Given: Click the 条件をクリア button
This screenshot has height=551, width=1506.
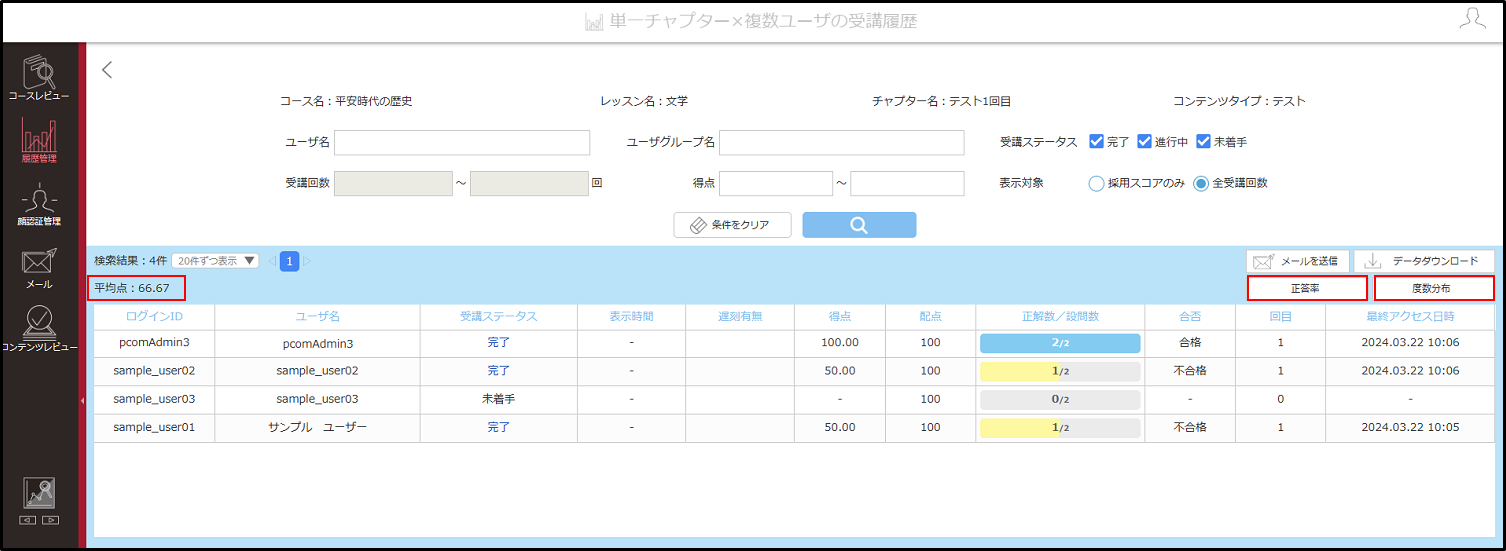Looking at the screenshot, I should coord(732,225).
